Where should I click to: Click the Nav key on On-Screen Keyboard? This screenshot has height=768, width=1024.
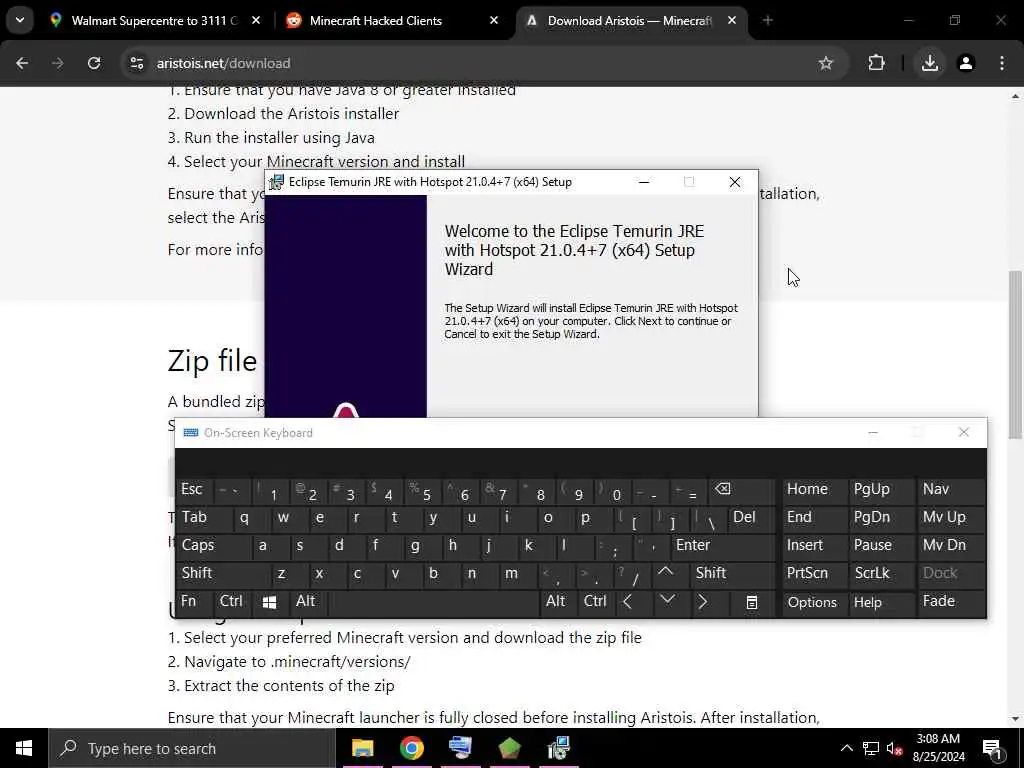951,489
